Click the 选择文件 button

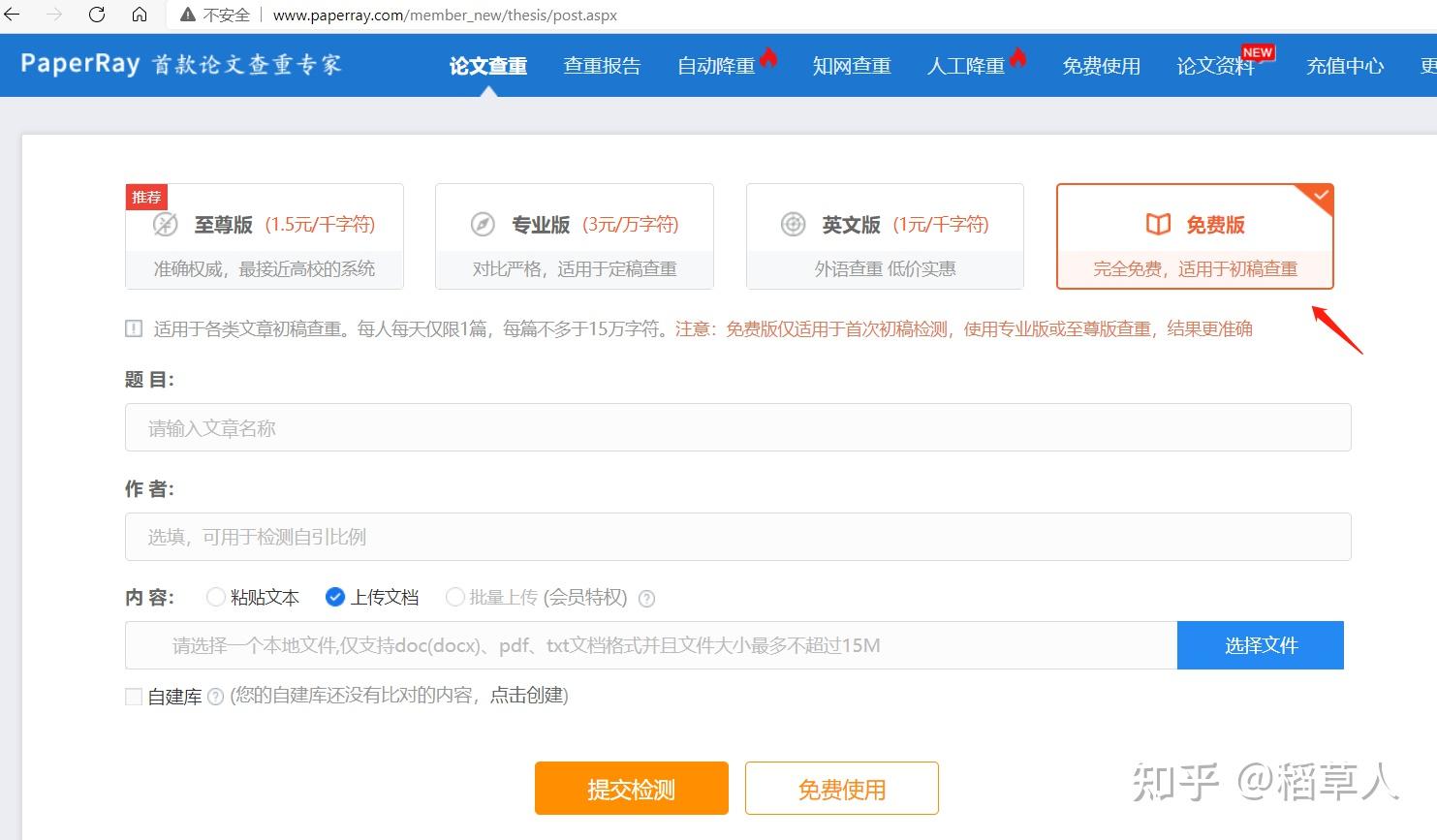tap(1261, 645)
